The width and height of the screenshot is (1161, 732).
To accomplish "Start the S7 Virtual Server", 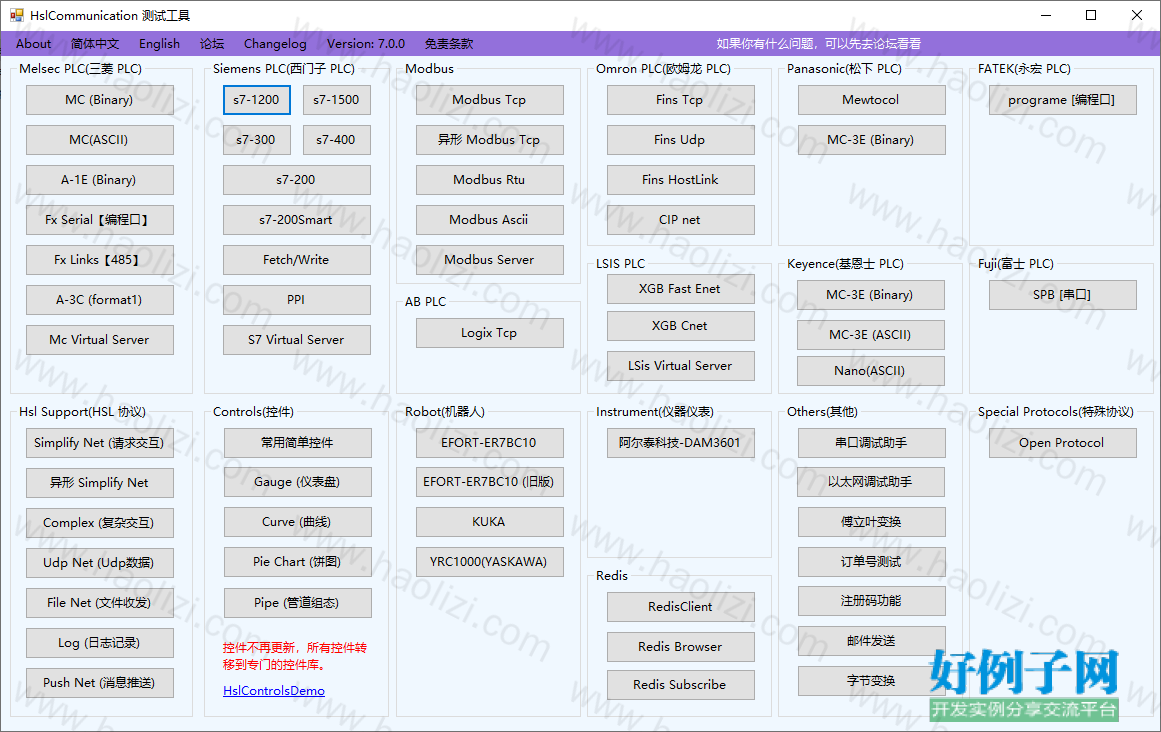I will coord(297,340).
